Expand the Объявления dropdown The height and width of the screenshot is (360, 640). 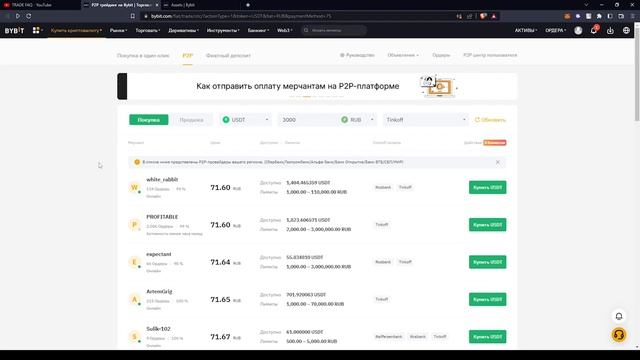click(x=403, y=55)
